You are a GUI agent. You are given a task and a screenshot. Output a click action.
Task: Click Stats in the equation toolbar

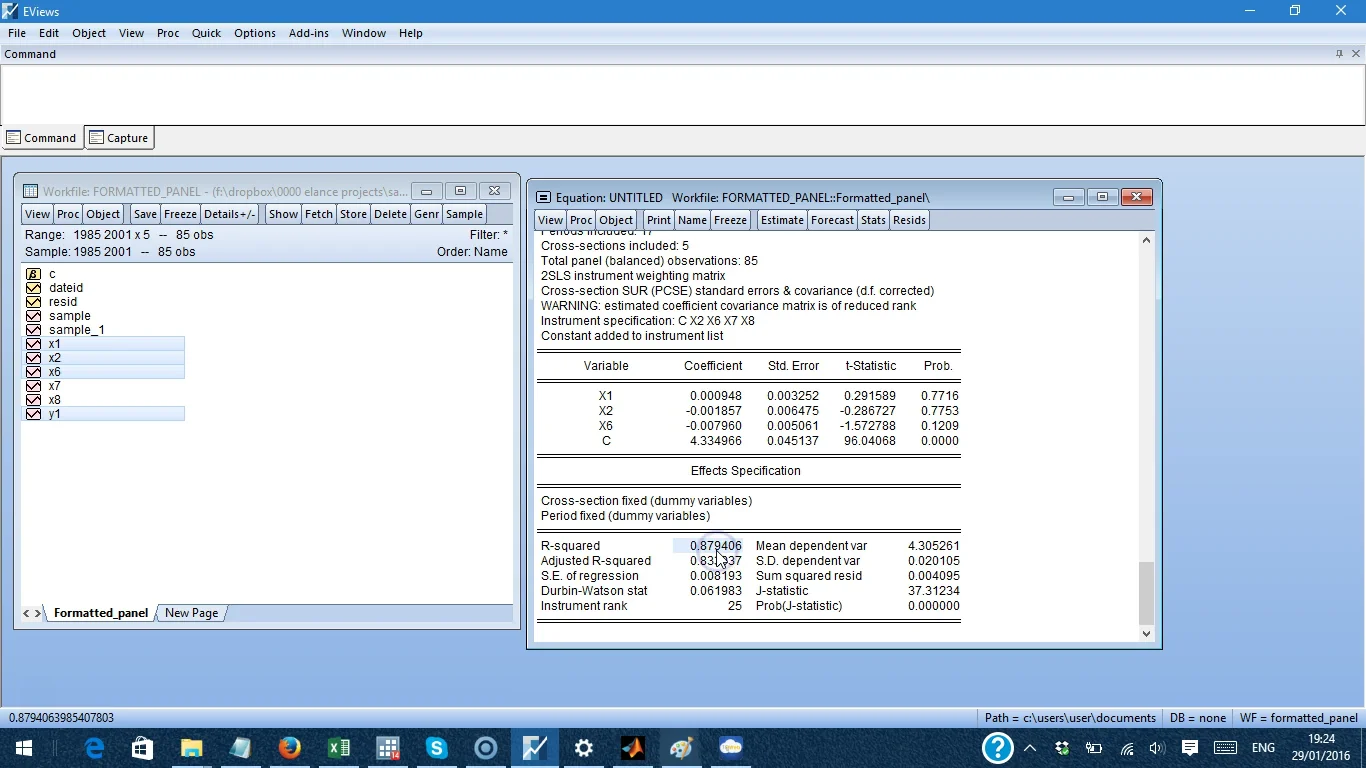(x=873, y=220)
